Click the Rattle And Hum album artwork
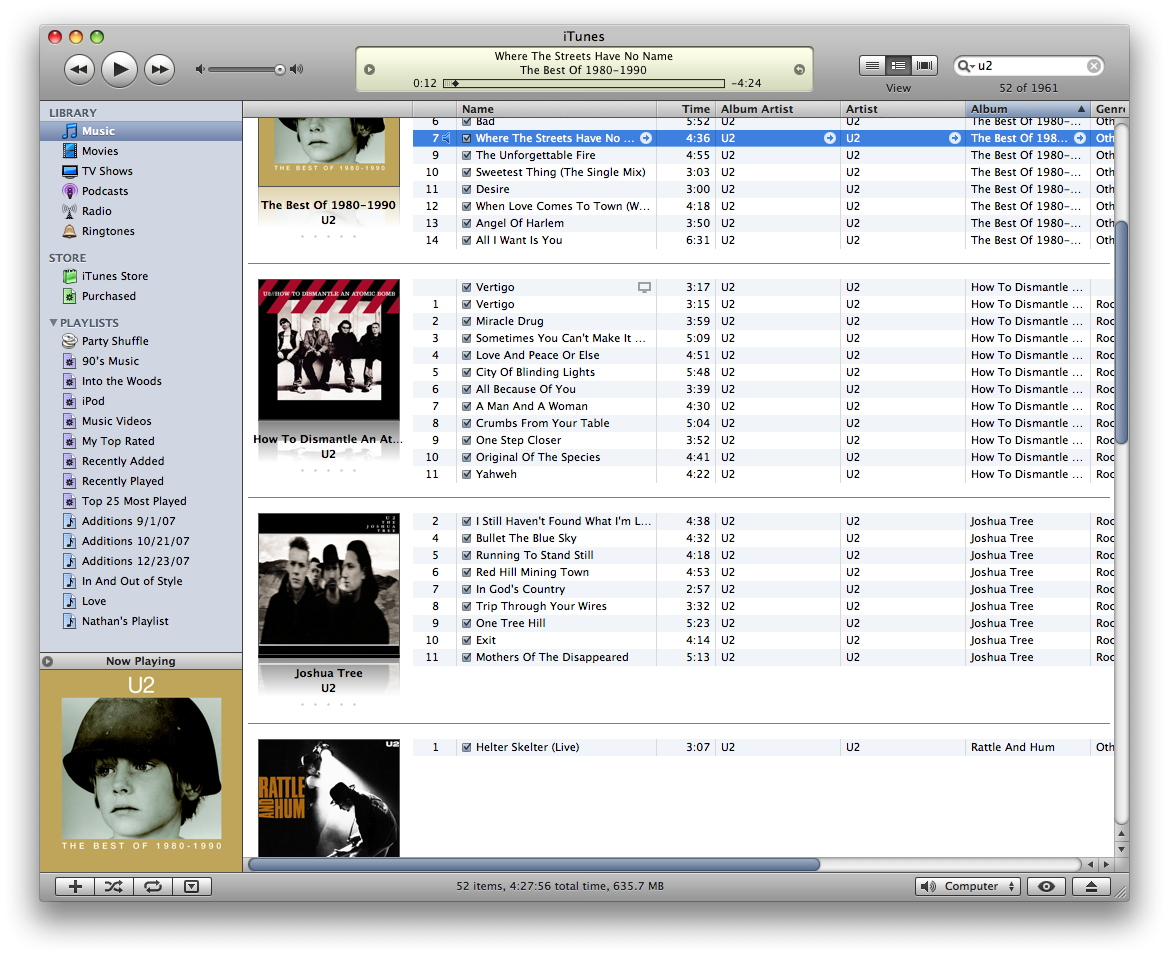The image size is (1169, 956). tap(329, 798)
